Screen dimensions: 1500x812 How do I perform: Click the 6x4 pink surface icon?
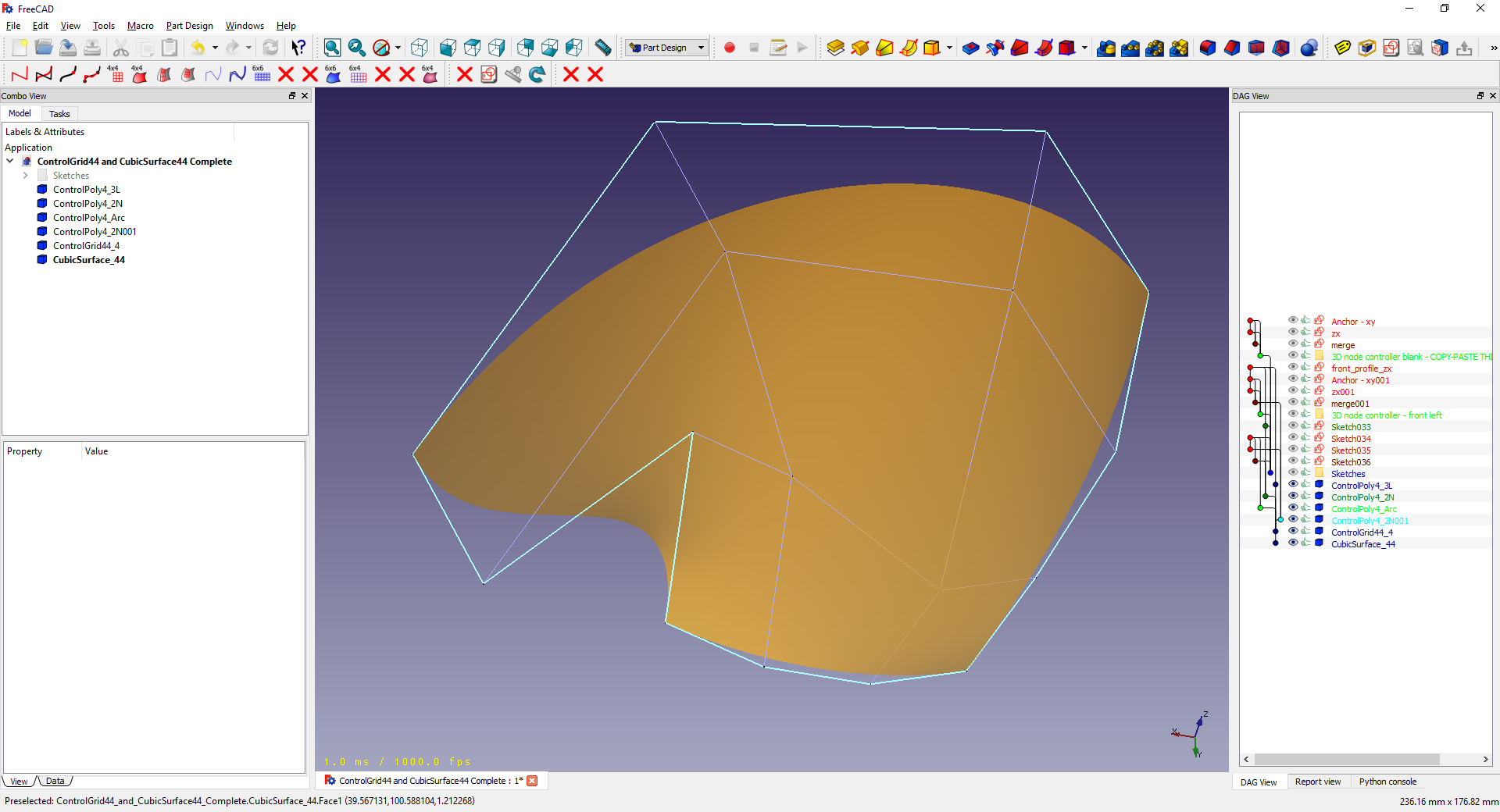(430, 74)
